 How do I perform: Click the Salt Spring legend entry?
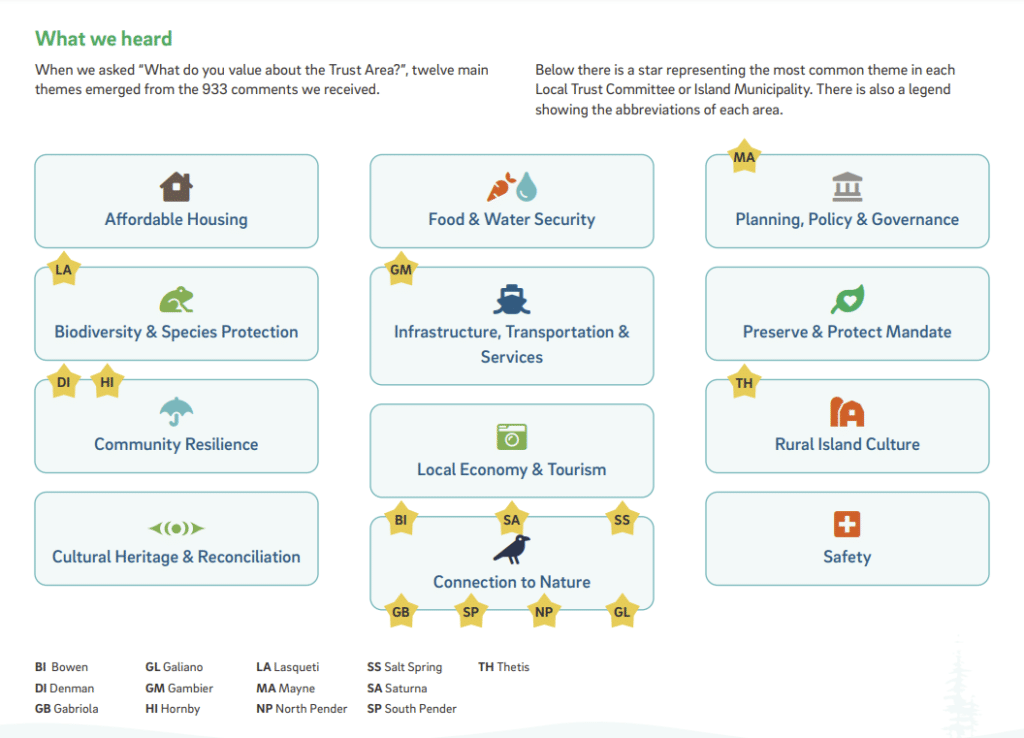pos(404,667)
